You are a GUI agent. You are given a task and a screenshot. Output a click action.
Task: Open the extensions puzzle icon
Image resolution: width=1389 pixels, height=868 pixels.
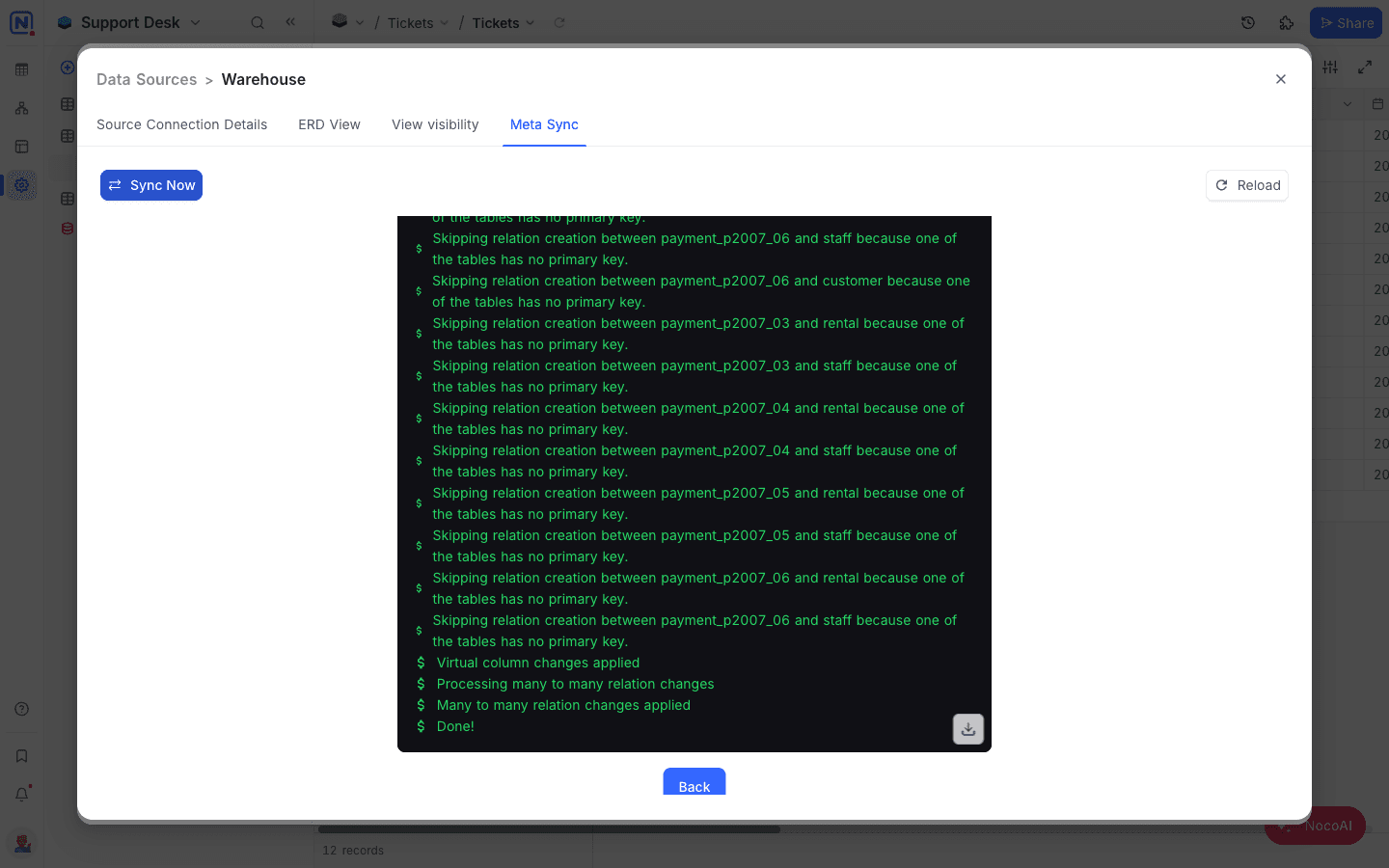tap(1287, 22)
